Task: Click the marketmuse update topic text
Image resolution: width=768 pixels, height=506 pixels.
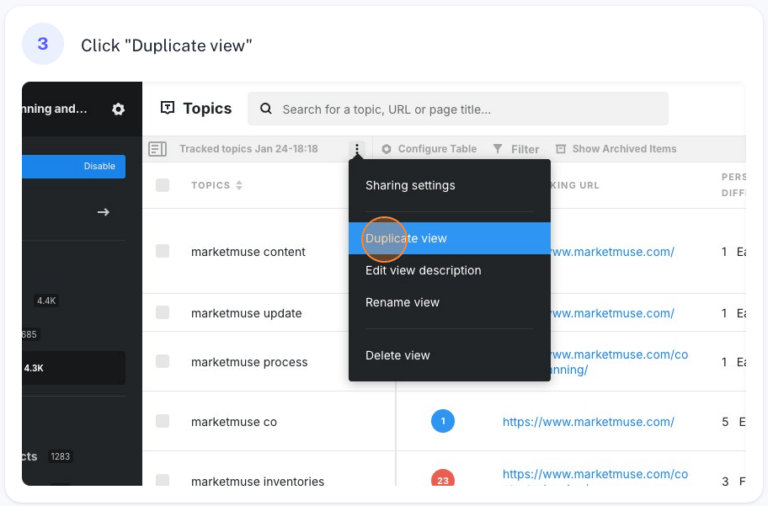Action: coord(246,313)
